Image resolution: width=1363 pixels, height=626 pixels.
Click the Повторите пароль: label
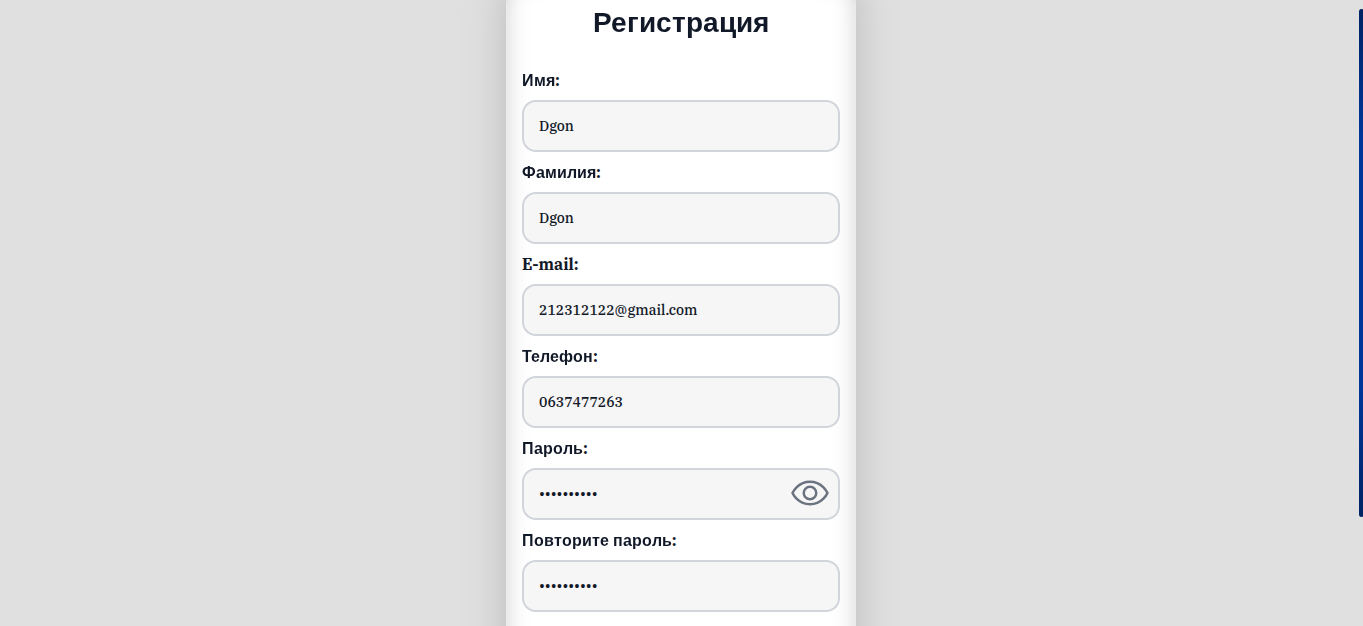[599, 540]
